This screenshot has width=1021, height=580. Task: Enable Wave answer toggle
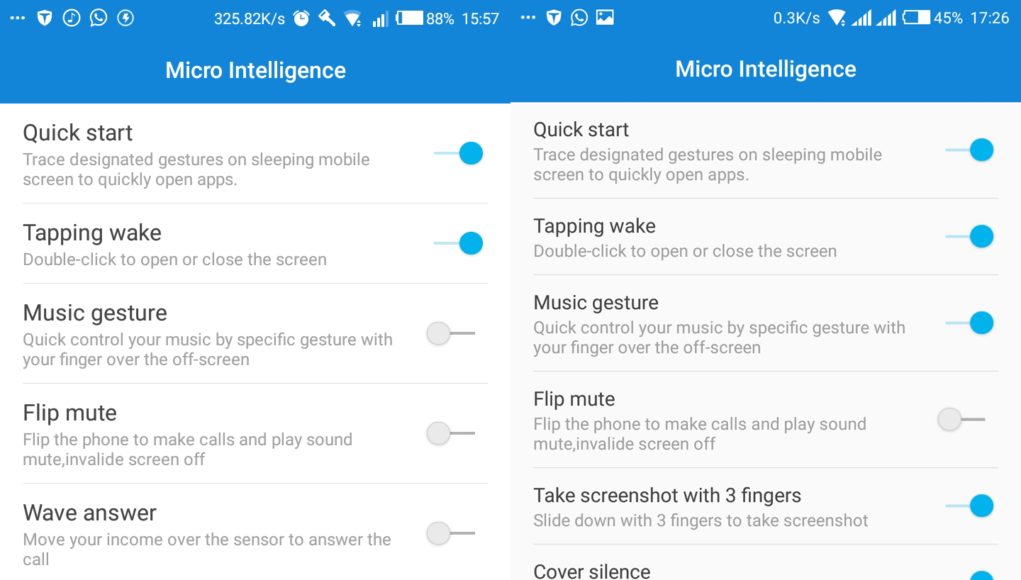pos(451,533)
